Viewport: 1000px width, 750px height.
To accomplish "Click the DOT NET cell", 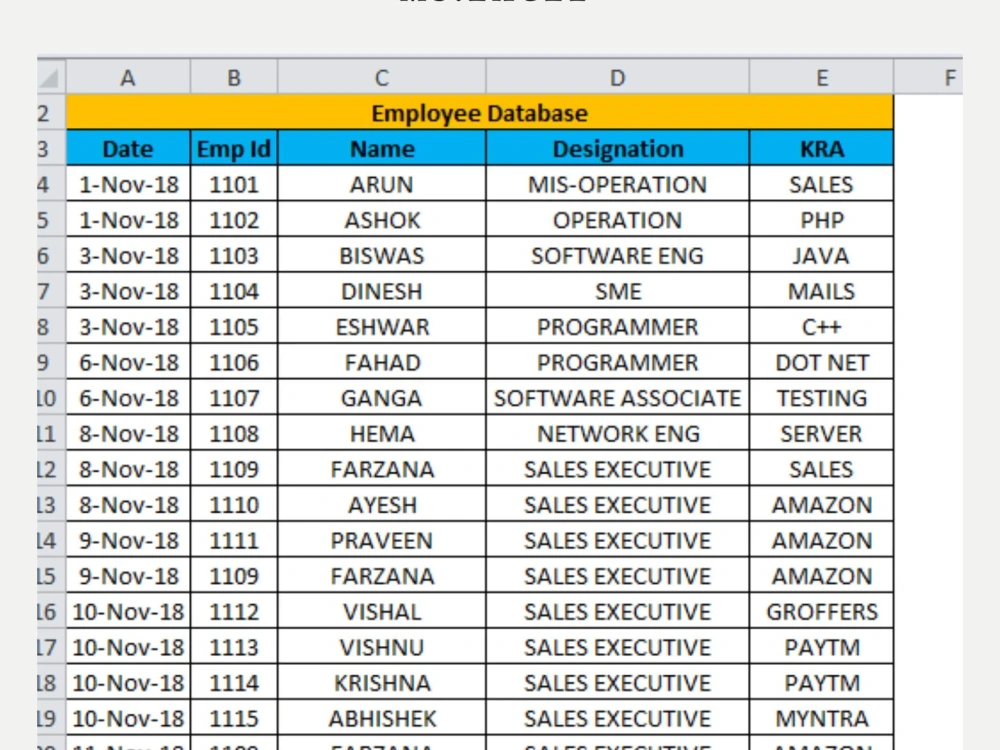I will pyautogui.click(x=822, y=362).
